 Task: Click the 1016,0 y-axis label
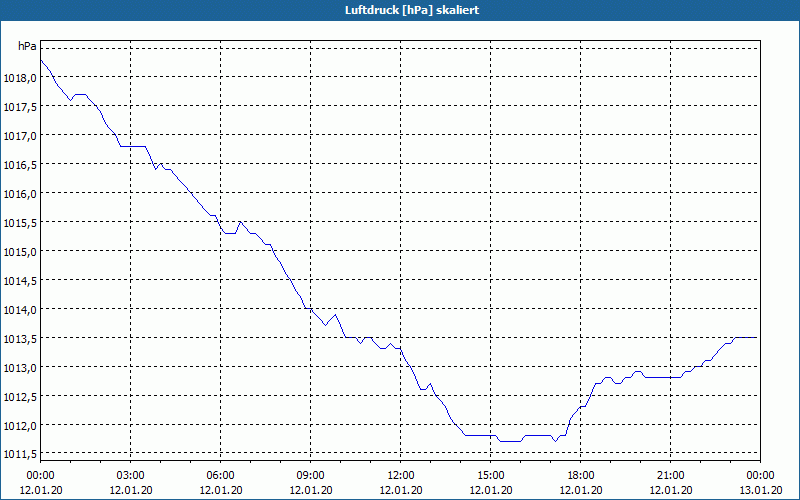20,194
